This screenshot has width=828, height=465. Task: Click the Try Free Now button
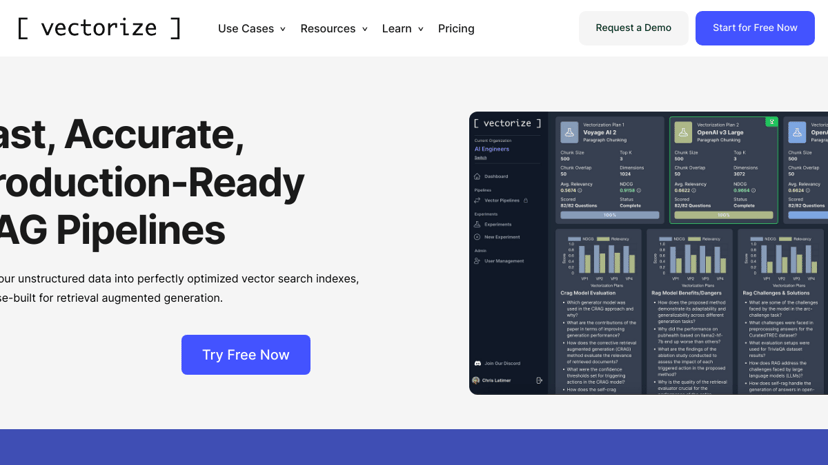pyautogui.click(x=246, y=355)
